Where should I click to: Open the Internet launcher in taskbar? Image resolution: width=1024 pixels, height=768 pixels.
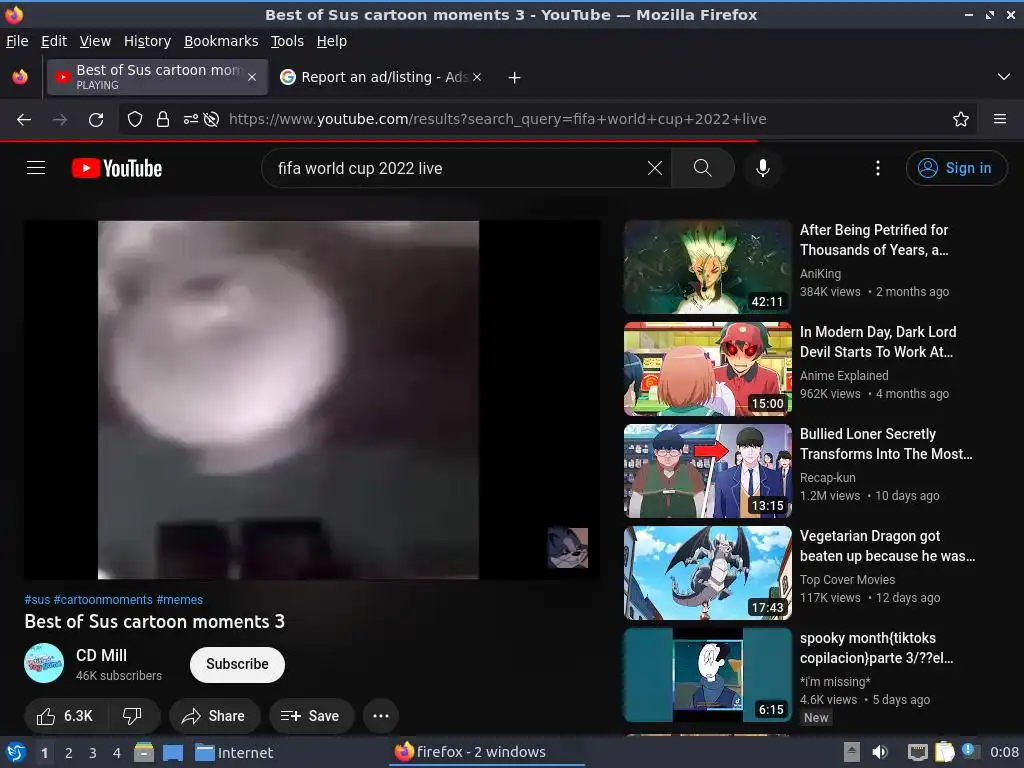click(x=234, y=752)
